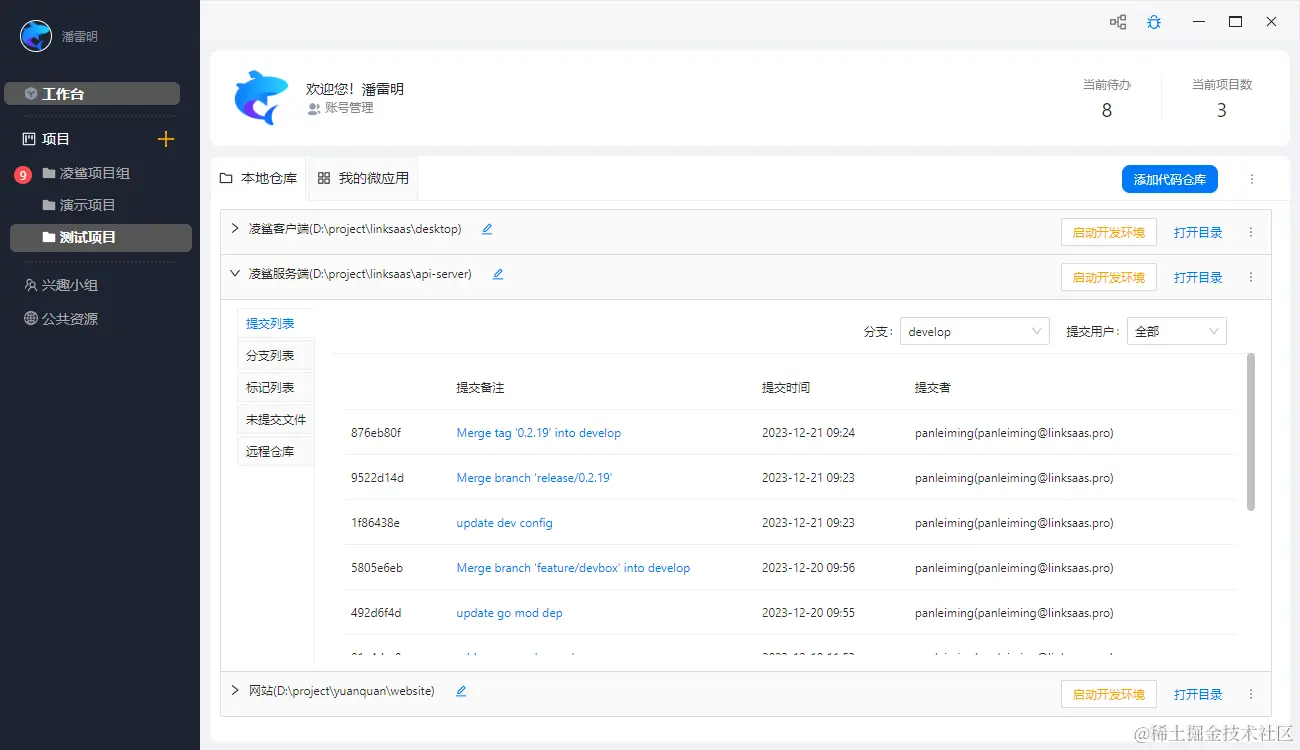Screen dimensions: 1300x750
Task: Open commit "update go mod dep"
Action: coord(510,613)
